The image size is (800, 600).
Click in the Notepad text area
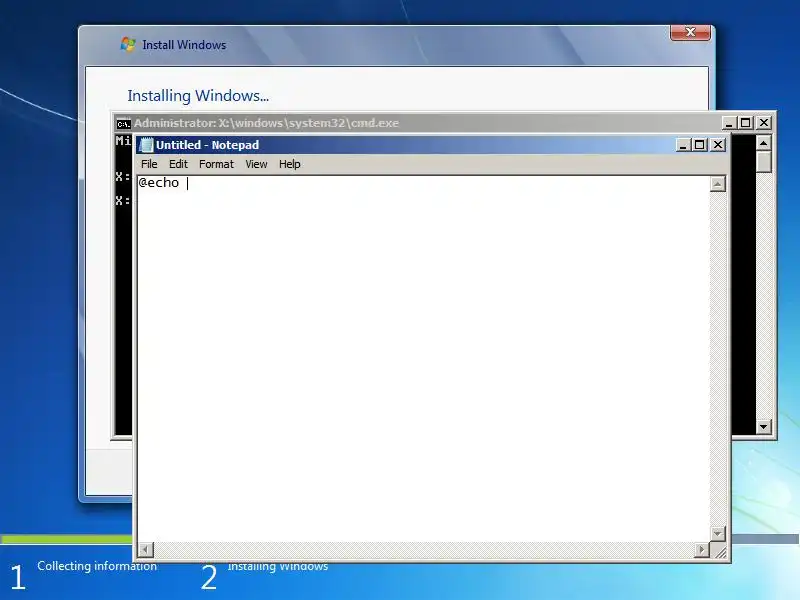(x=423, y=359)
